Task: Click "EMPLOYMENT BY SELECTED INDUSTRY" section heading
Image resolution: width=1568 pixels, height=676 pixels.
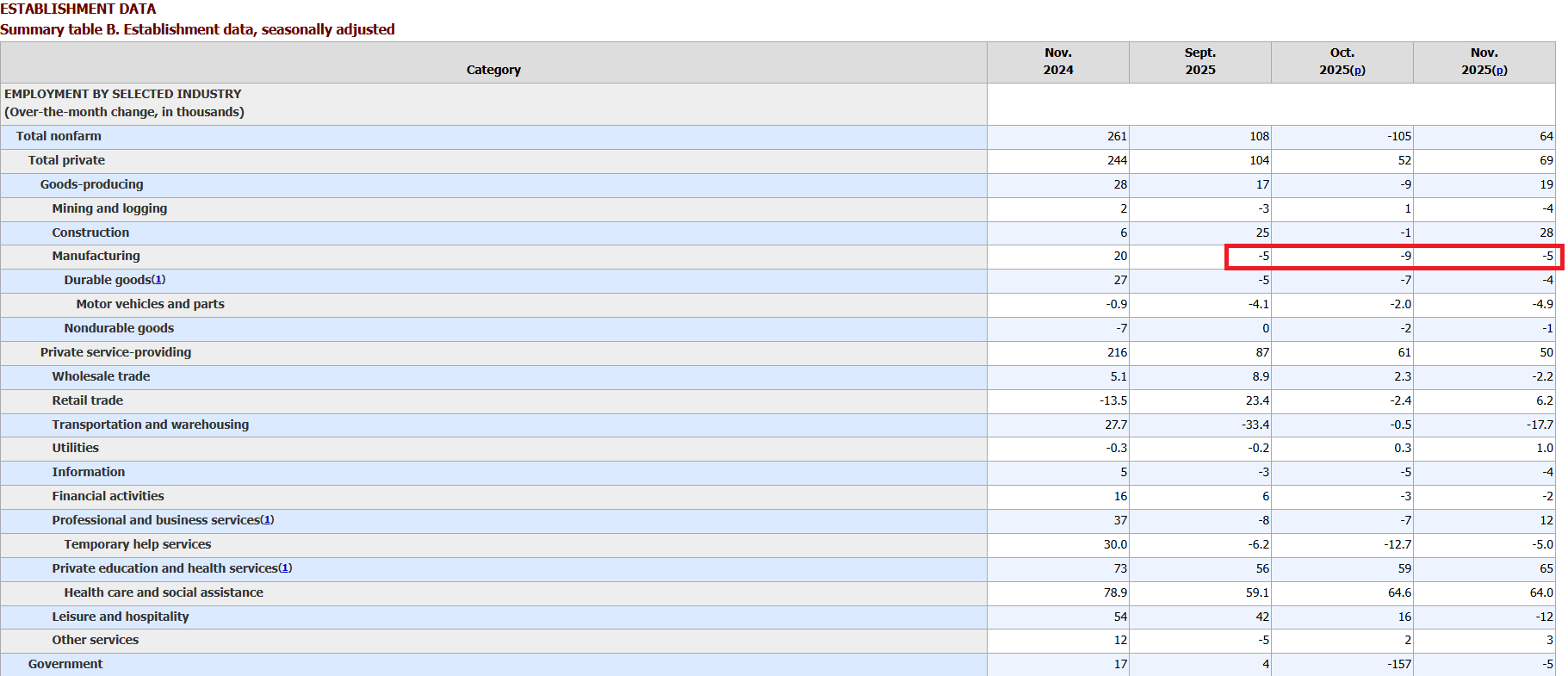Action: 123,94
